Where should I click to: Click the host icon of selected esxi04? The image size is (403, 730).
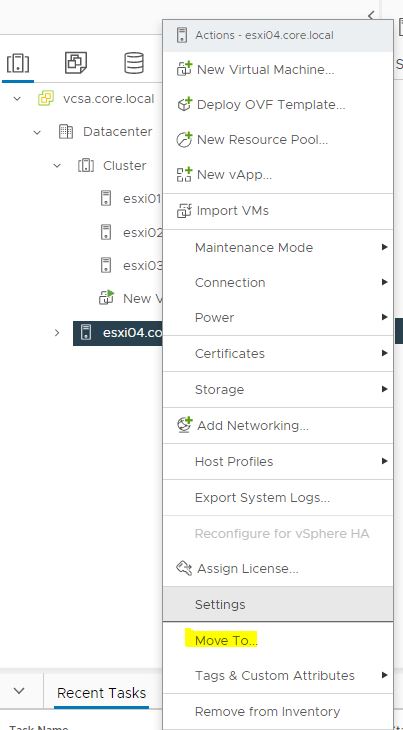[86, 332]
